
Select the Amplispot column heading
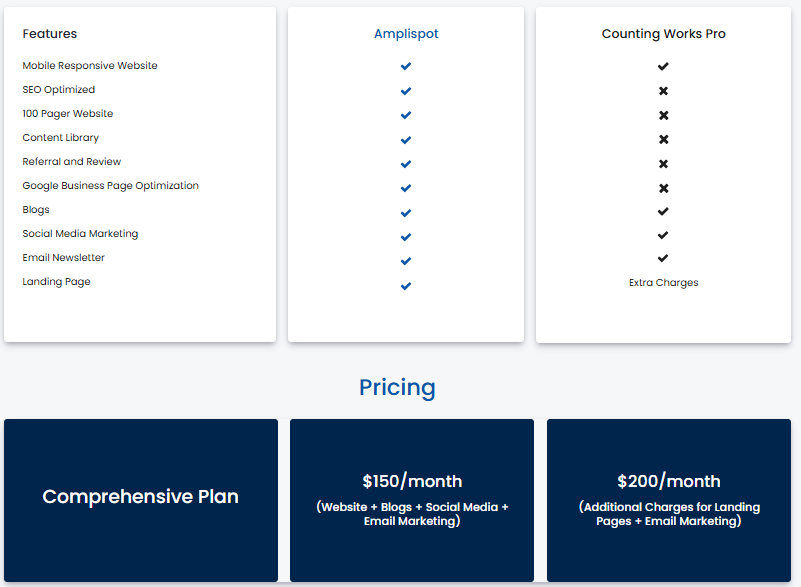coord(406,34)
